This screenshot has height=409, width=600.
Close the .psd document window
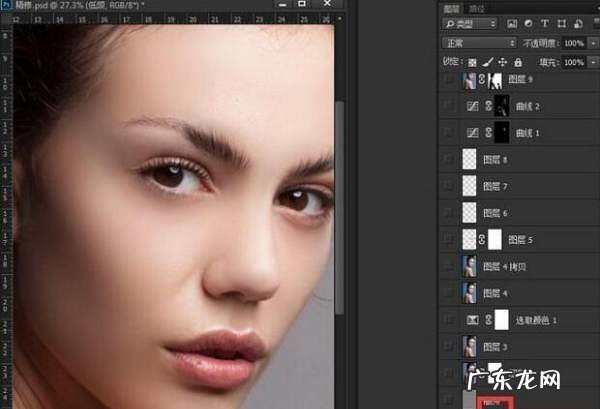click(327, 4)
